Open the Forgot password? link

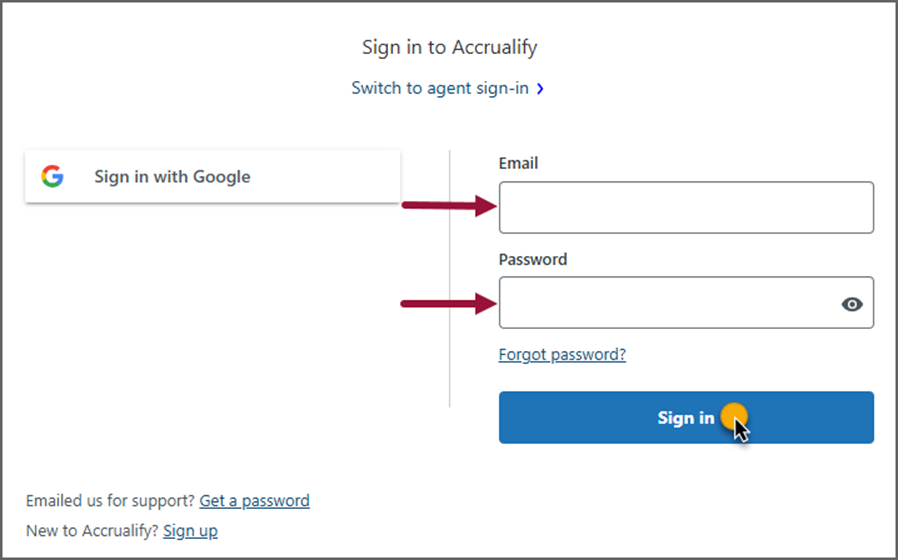pyautogui.click(x=562, y=354)
